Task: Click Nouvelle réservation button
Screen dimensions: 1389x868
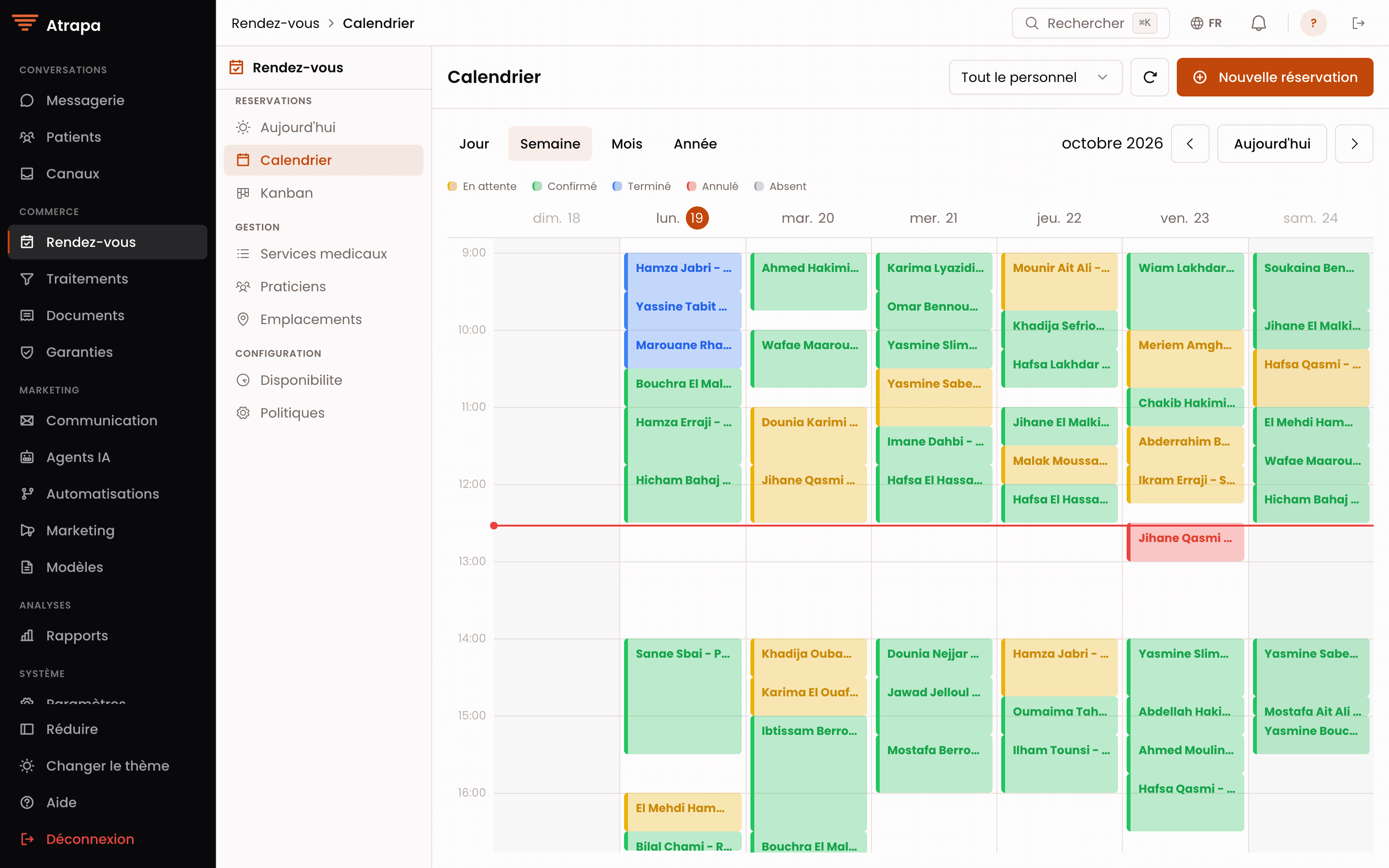Action: click(x=1275, y=77)
